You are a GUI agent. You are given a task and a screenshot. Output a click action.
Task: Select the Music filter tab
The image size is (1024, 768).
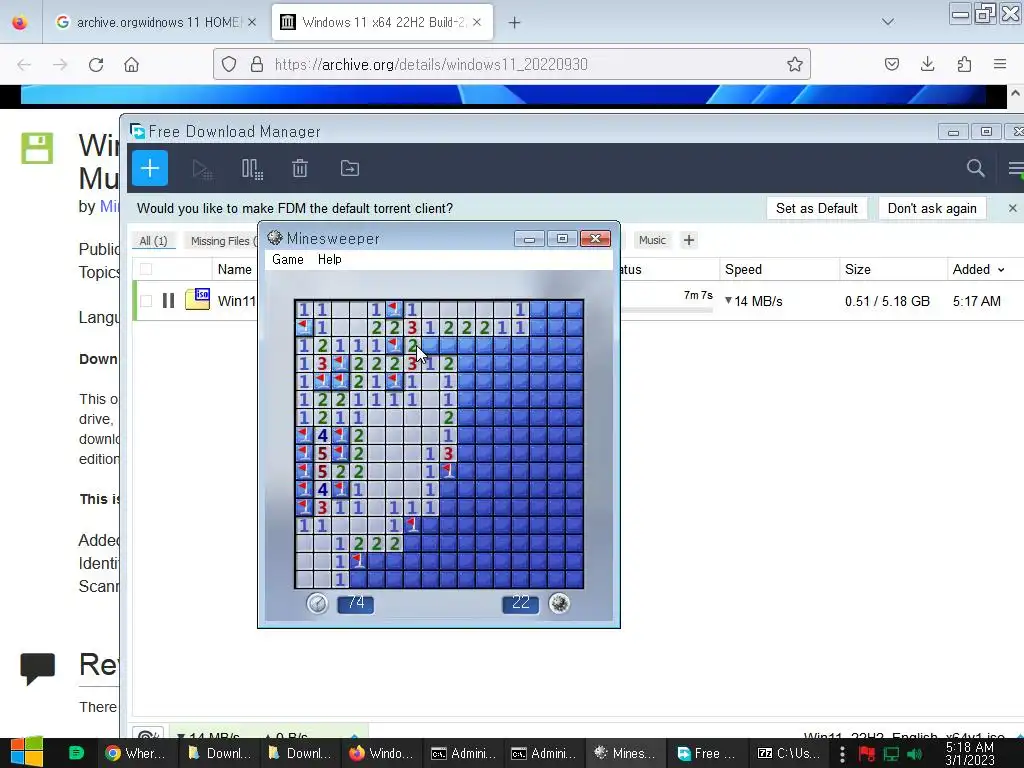click(652, 240)
